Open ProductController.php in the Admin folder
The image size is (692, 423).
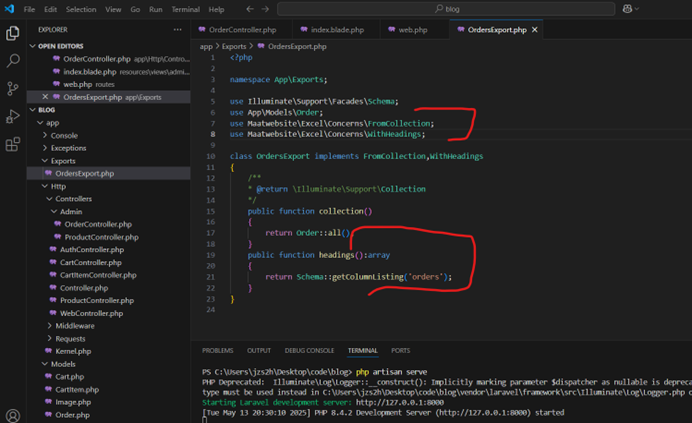(x=109, y=237)
